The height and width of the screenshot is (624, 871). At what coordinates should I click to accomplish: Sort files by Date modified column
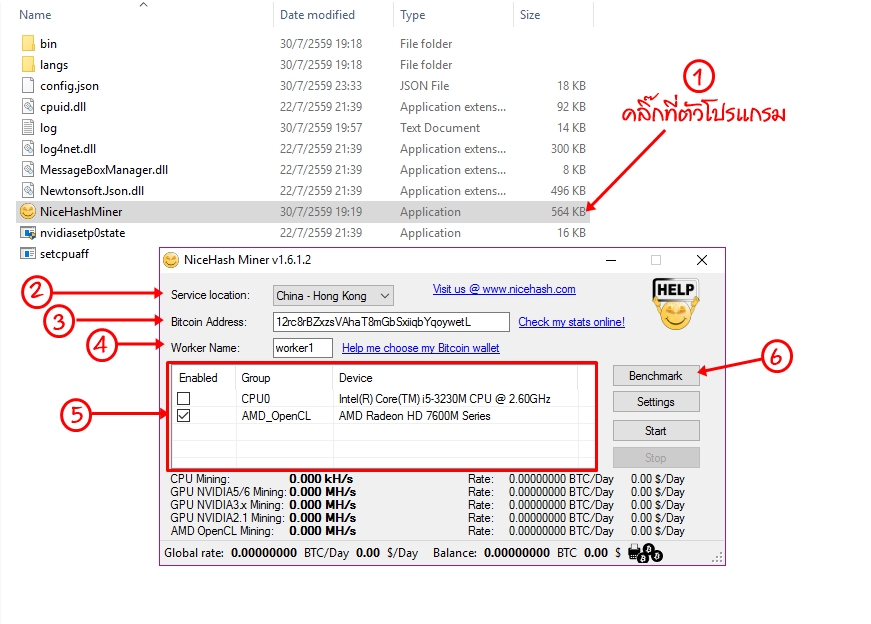click(317, 15)
